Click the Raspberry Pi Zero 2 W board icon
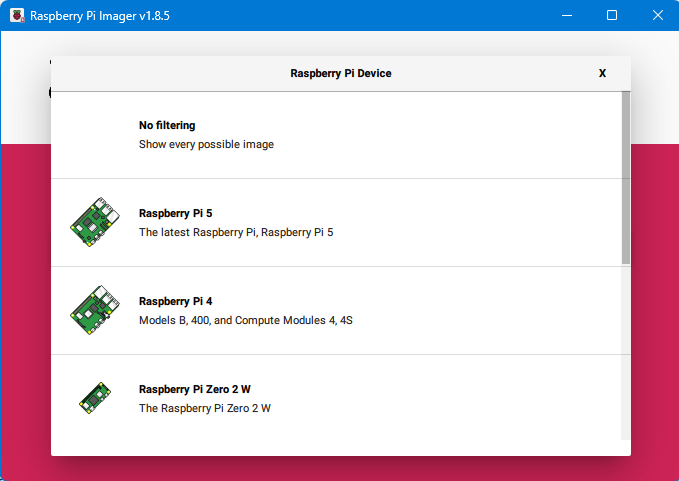Viewport: 679px width, 481px height. (93, 398)
